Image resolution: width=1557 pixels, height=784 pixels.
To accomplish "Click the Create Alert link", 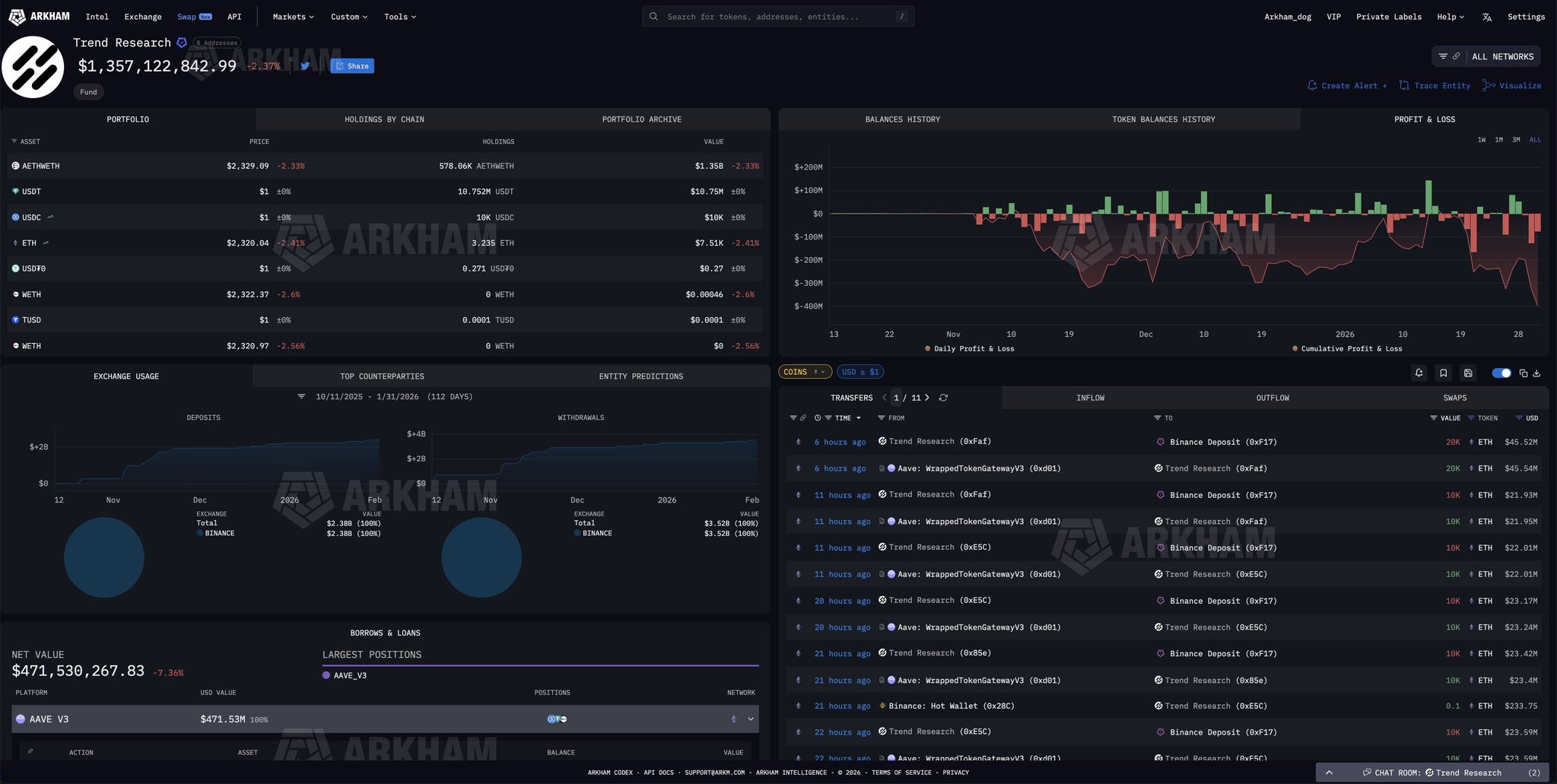I will 1347,86.
